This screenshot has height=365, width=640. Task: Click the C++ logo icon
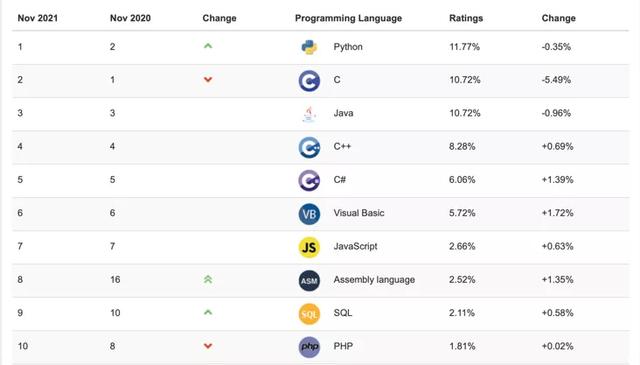click(309, 147)
